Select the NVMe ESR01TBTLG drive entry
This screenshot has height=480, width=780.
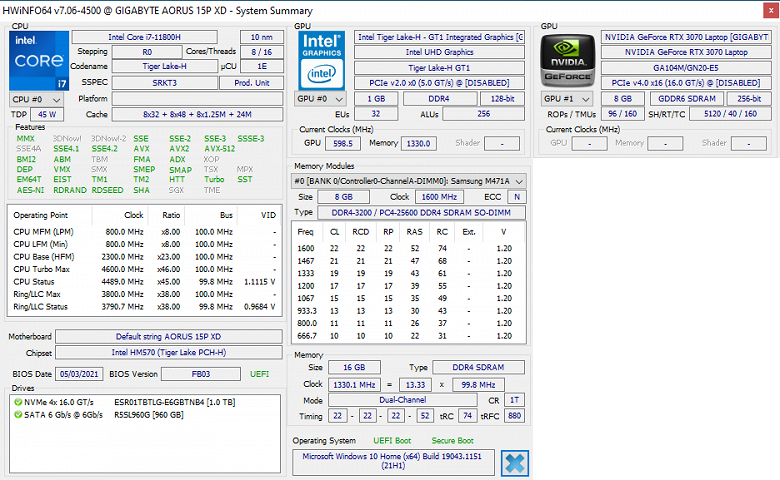(x=144, y=402)
